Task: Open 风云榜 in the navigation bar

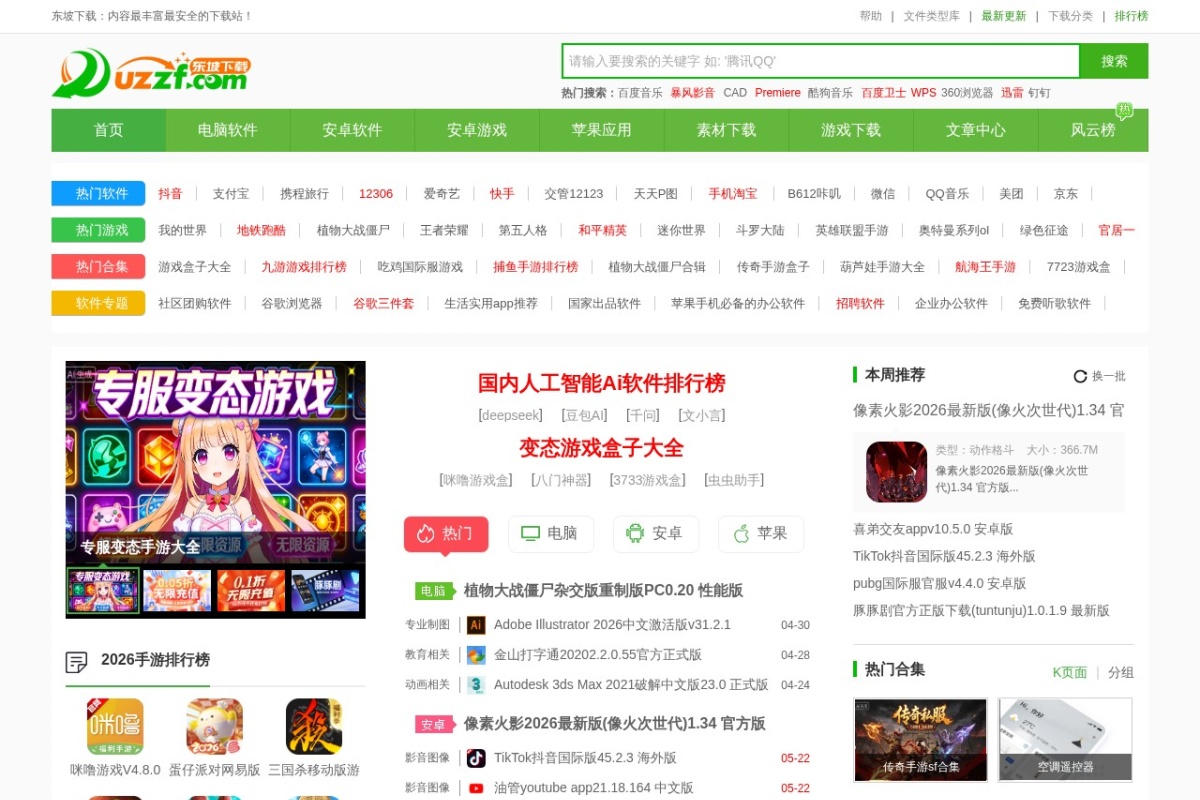Action: point(1093,130)
